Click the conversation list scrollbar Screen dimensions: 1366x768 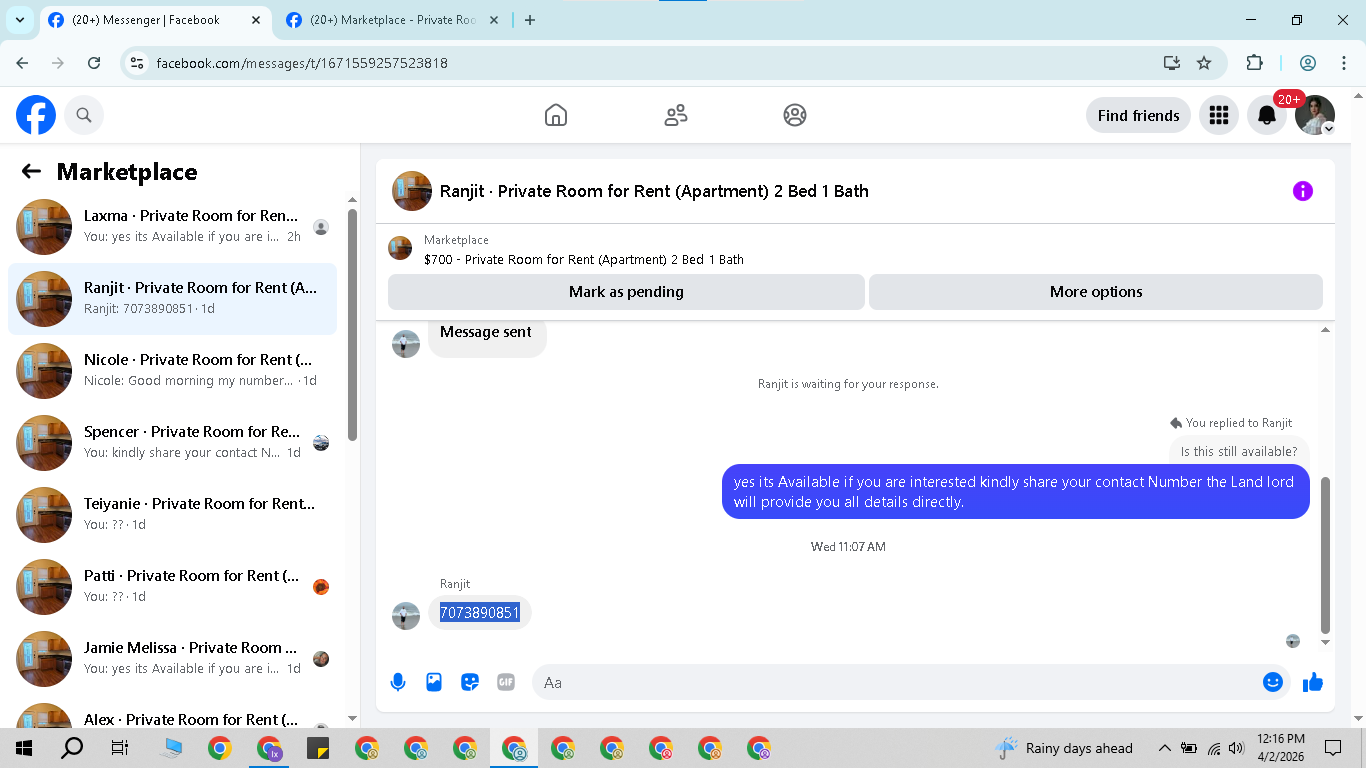pos(352,325)
